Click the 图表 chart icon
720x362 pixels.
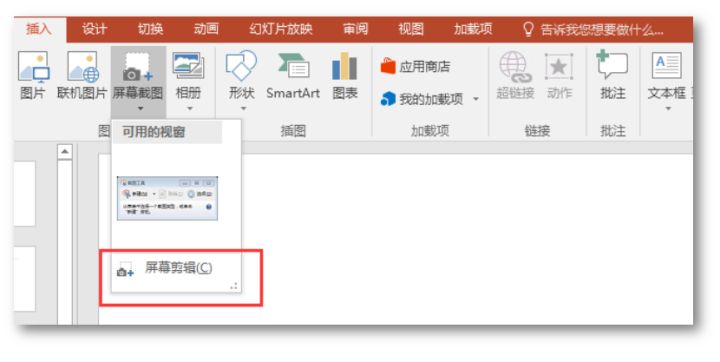344,67
